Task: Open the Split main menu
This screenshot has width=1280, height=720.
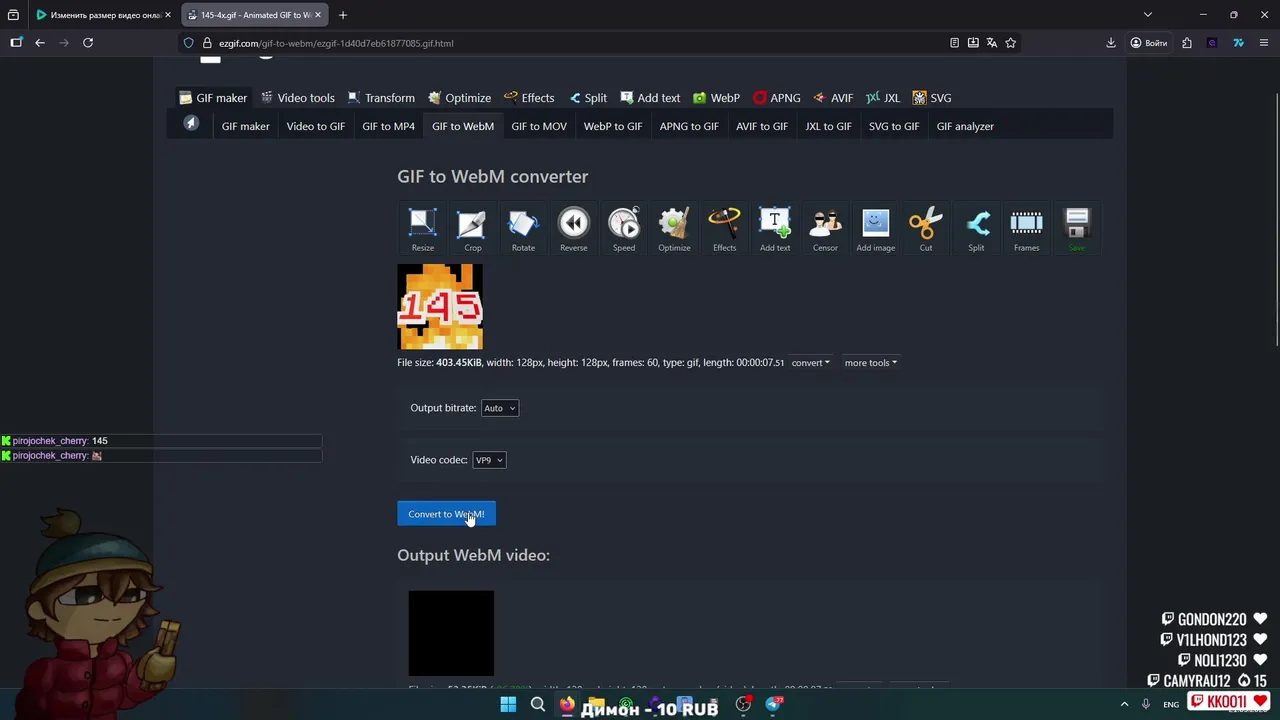Action: coord(588,98)
